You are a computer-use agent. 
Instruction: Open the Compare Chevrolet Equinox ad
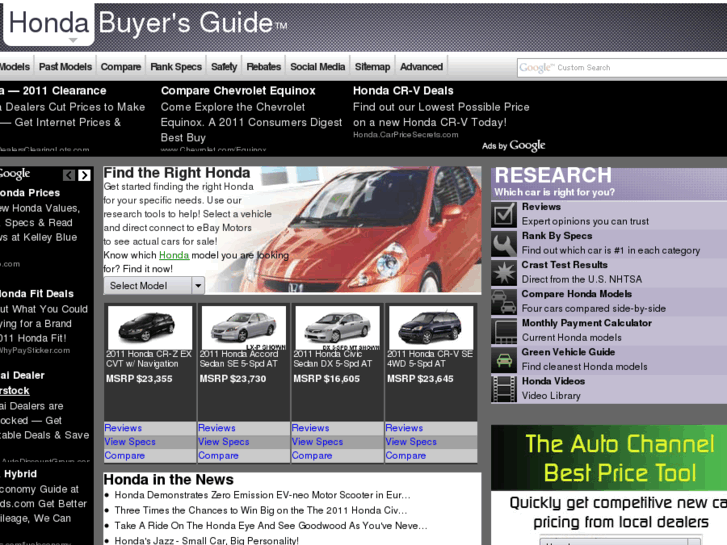[238, 91]
